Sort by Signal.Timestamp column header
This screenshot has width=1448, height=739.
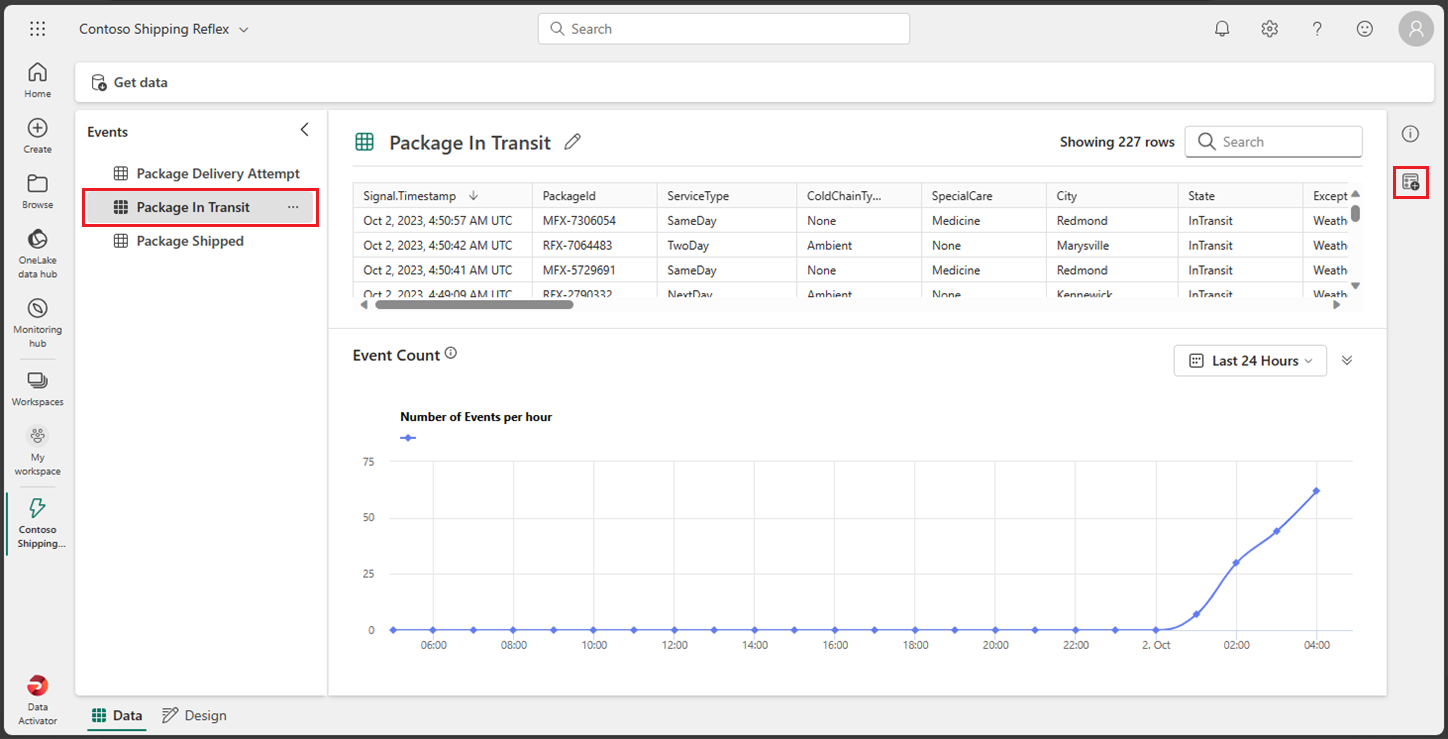click(x=442, y=196)
